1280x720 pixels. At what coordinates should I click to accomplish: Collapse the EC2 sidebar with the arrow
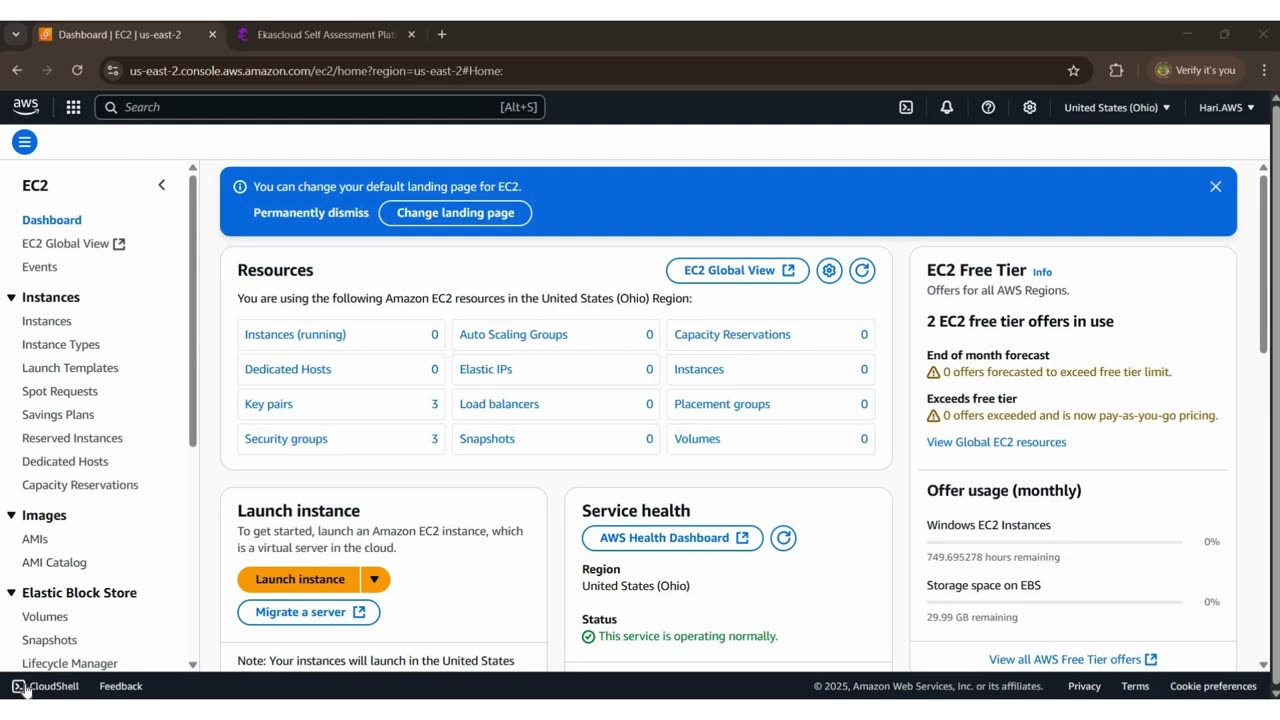(x=162, y=185)
